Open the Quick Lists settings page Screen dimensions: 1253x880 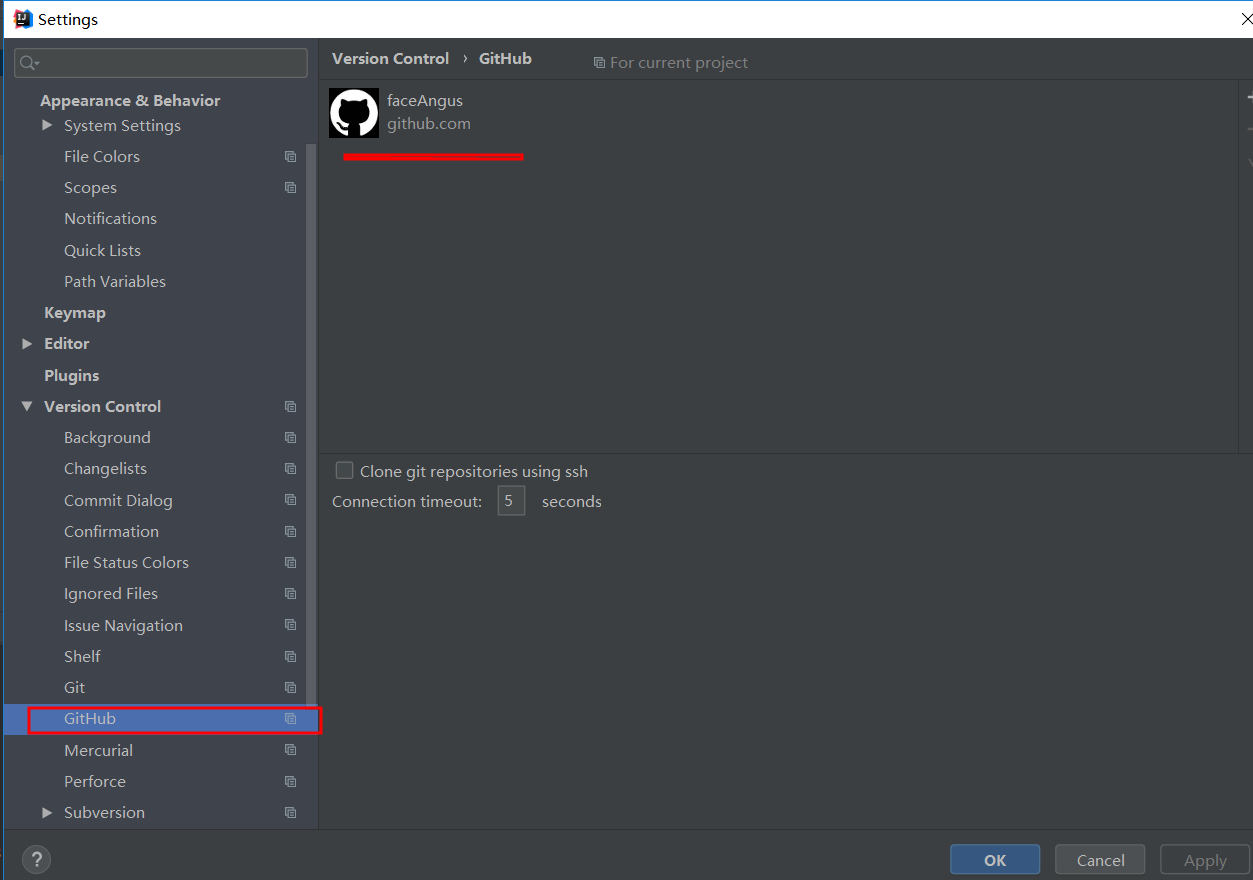[x=102, y=250]
